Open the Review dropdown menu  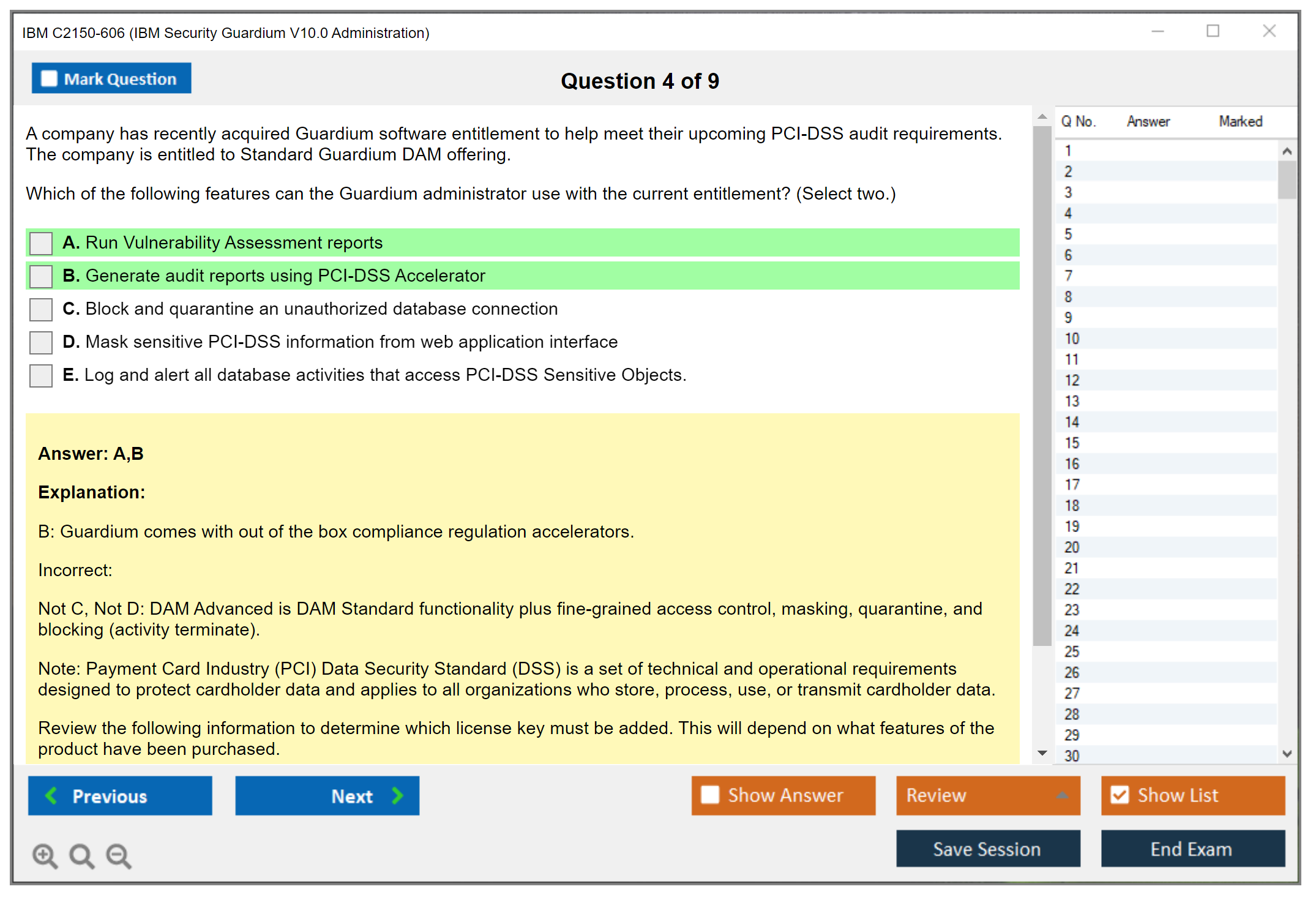click(1062, 795)
